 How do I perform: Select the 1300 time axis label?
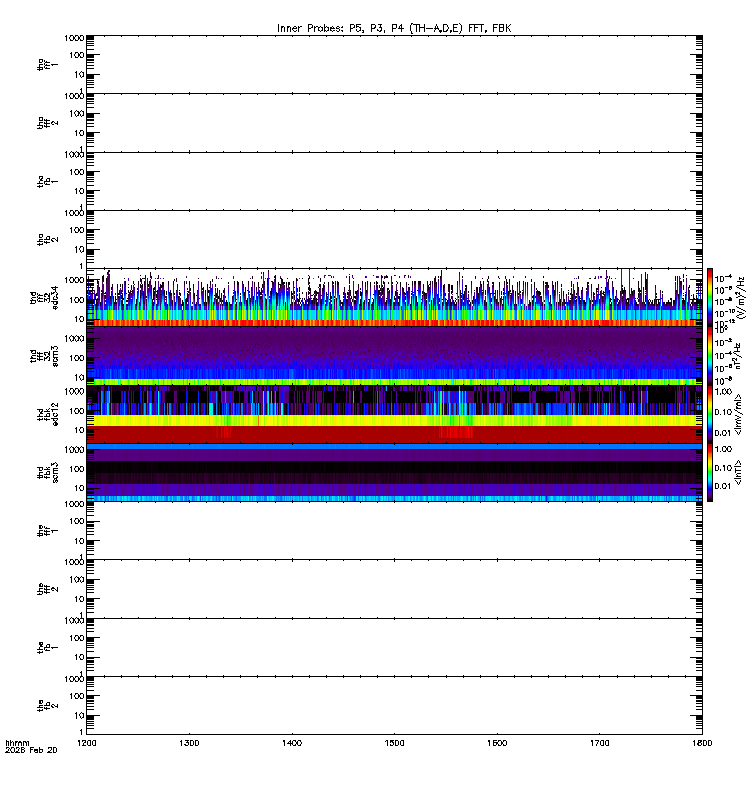[189, 743]
